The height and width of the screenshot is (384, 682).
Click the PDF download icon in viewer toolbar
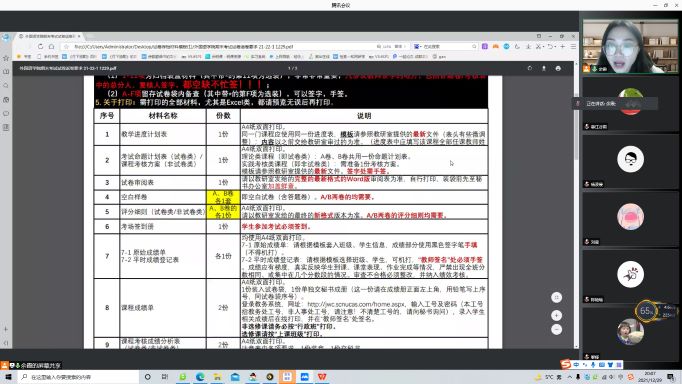point(544,68)
